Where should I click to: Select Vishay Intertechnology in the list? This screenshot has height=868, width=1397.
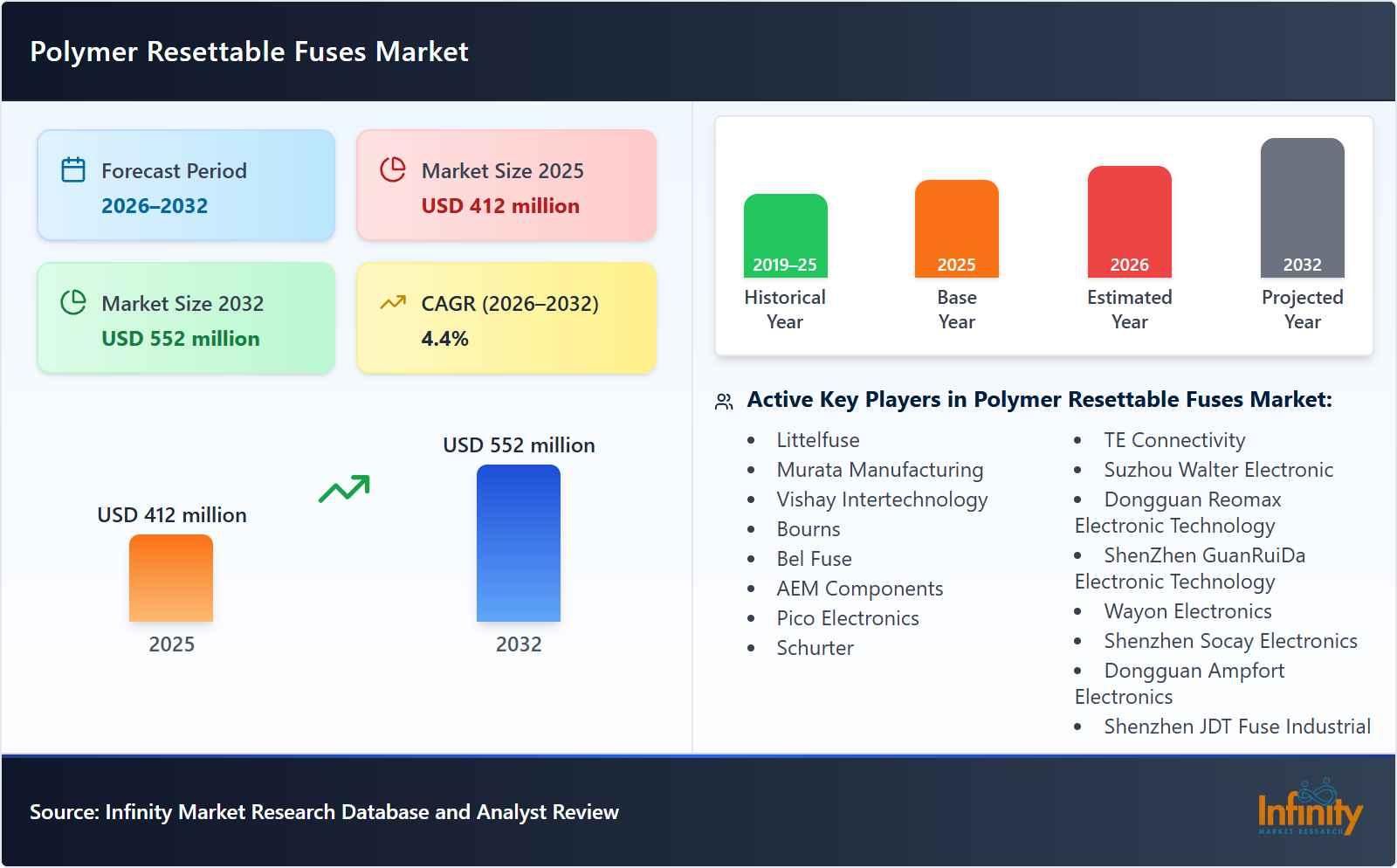882,499
